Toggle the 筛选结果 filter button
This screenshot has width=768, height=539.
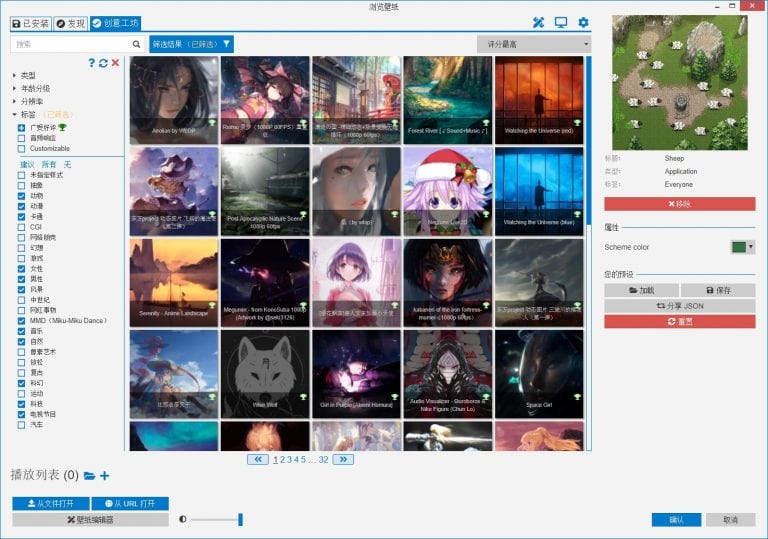[191, 44]
